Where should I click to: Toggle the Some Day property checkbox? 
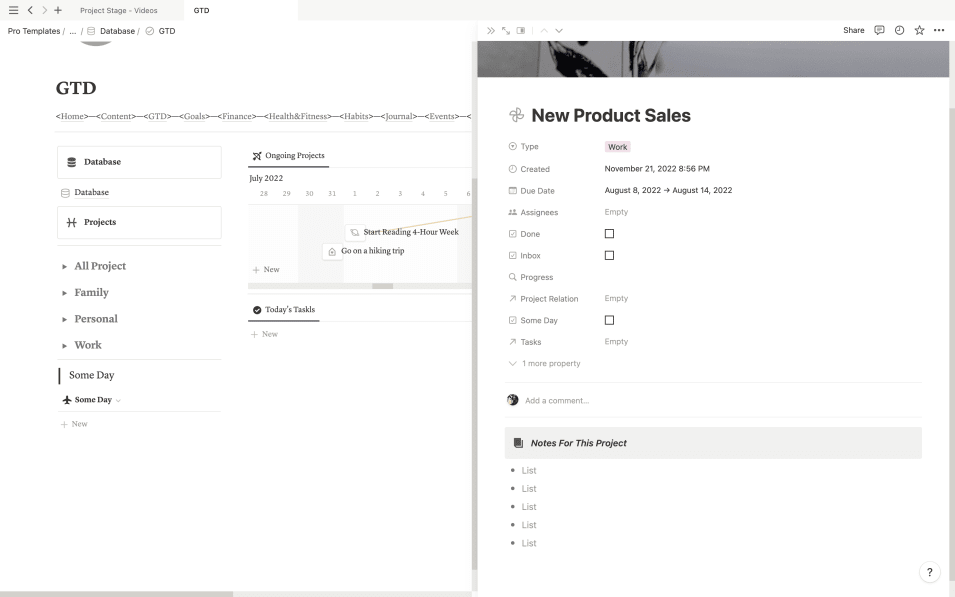(x=610, y=321)
